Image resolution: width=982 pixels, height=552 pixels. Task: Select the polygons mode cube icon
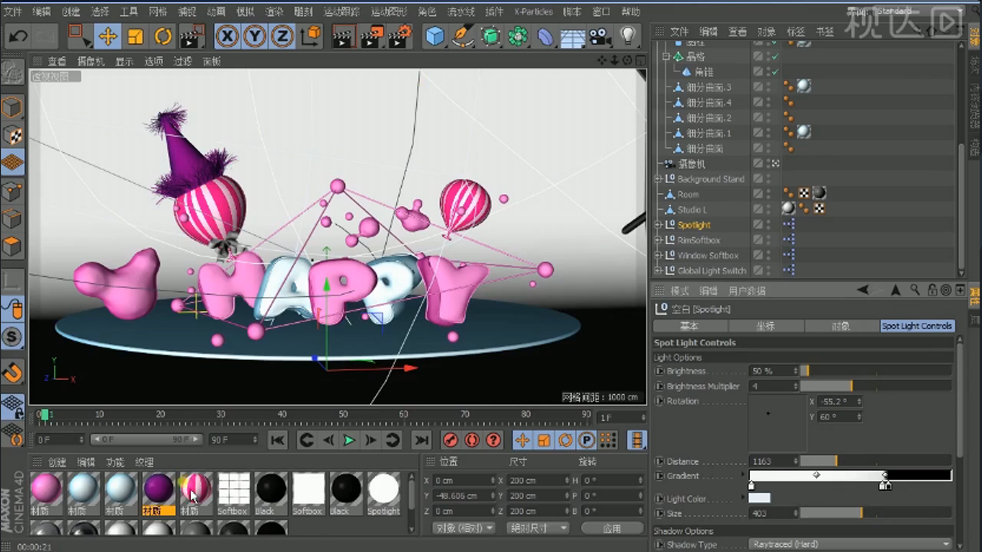point(13,246)
